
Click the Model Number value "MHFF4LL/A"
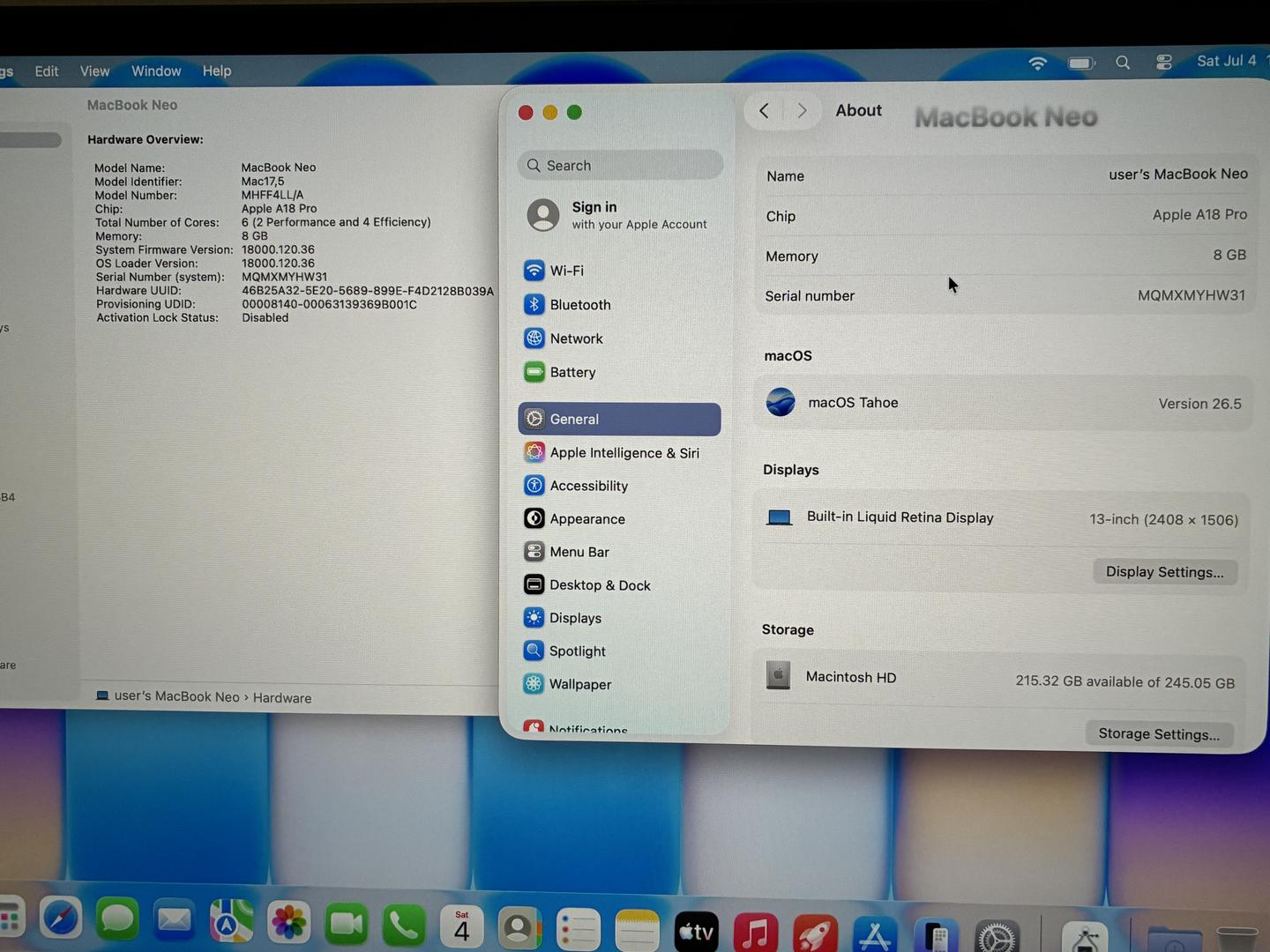point(273,195)
